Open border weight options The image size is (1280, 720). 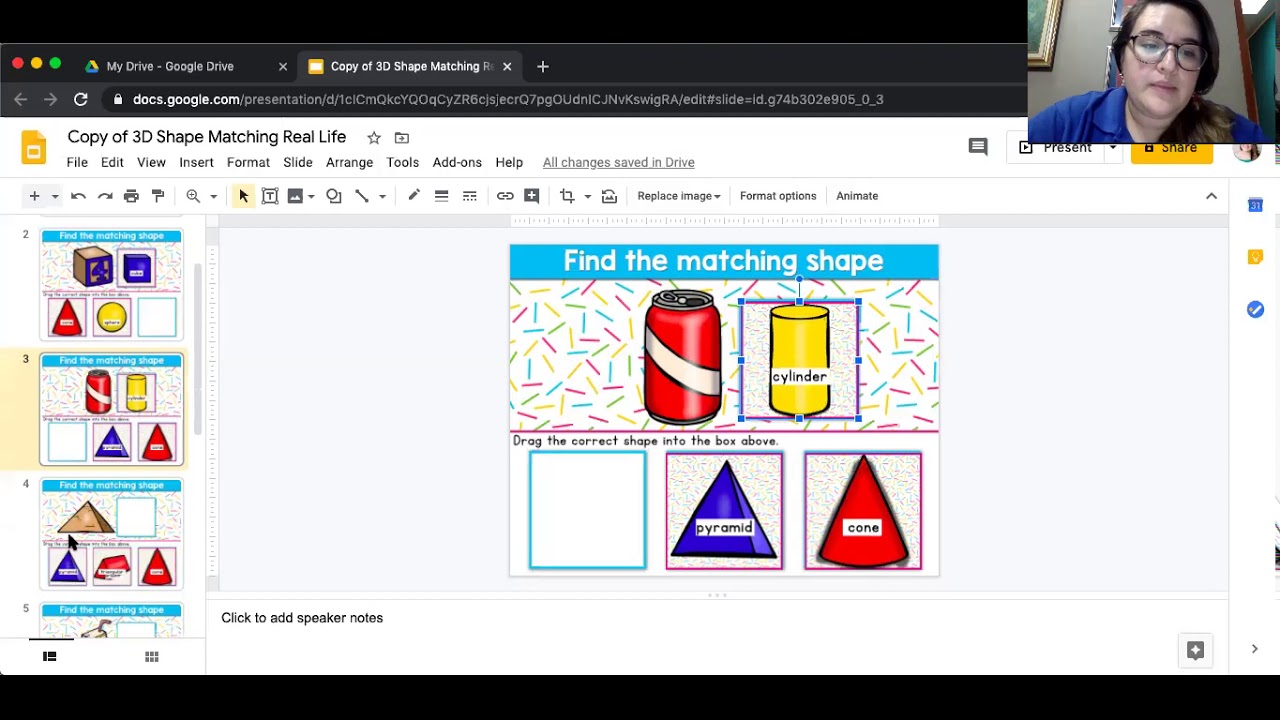(441, 196)
